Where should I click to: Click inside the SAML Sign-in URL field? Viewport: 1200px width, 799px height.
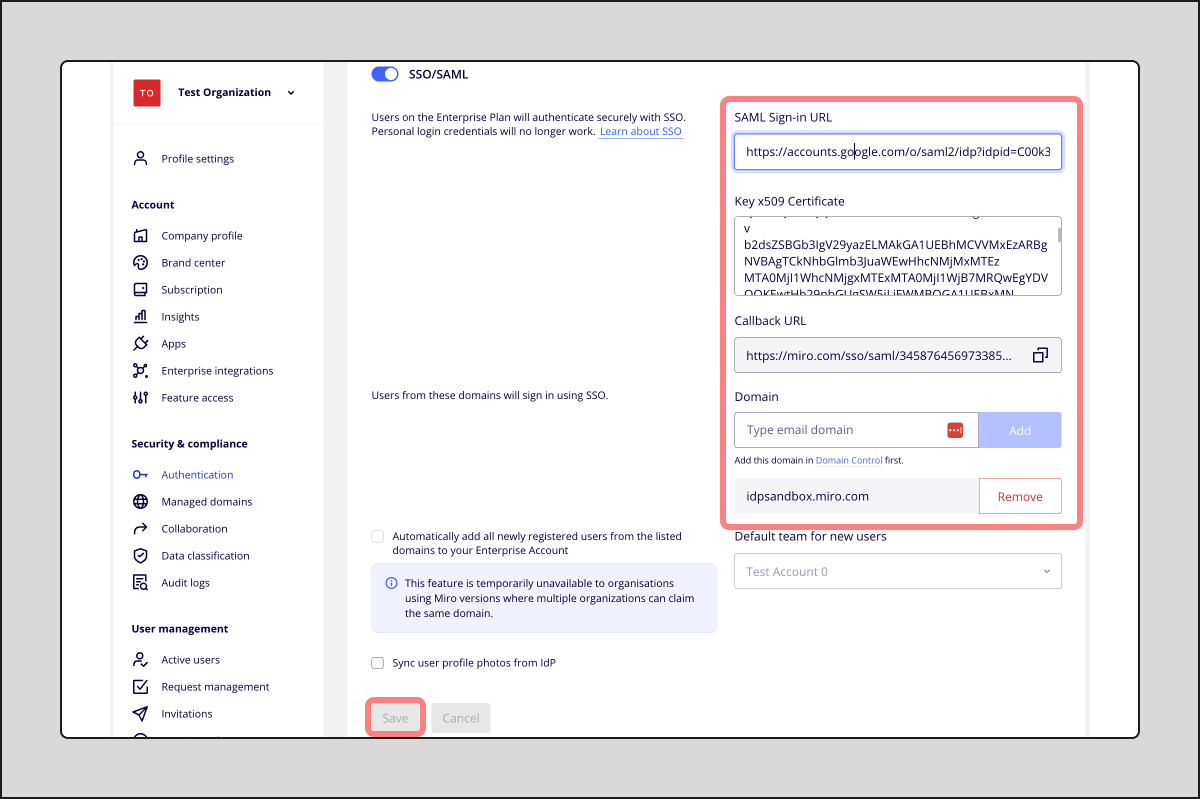897,151
